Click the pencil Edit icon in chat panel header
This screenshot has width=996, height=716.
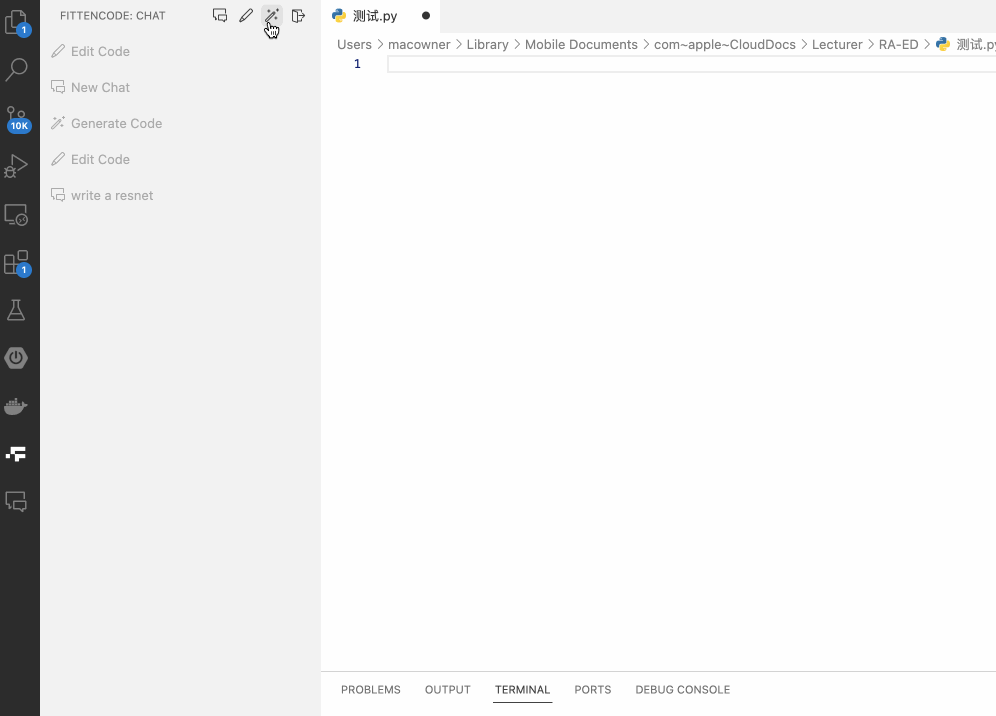245,15
